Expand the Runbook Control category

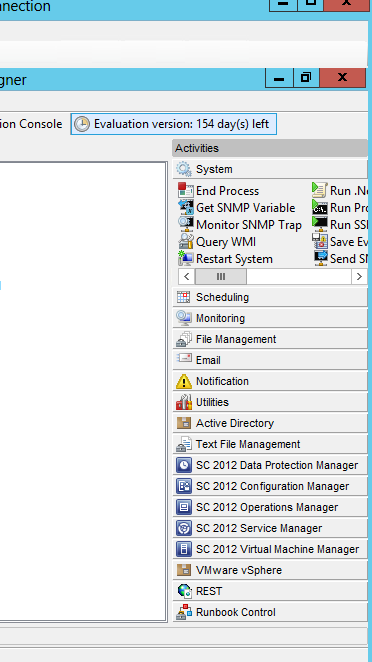270,612
